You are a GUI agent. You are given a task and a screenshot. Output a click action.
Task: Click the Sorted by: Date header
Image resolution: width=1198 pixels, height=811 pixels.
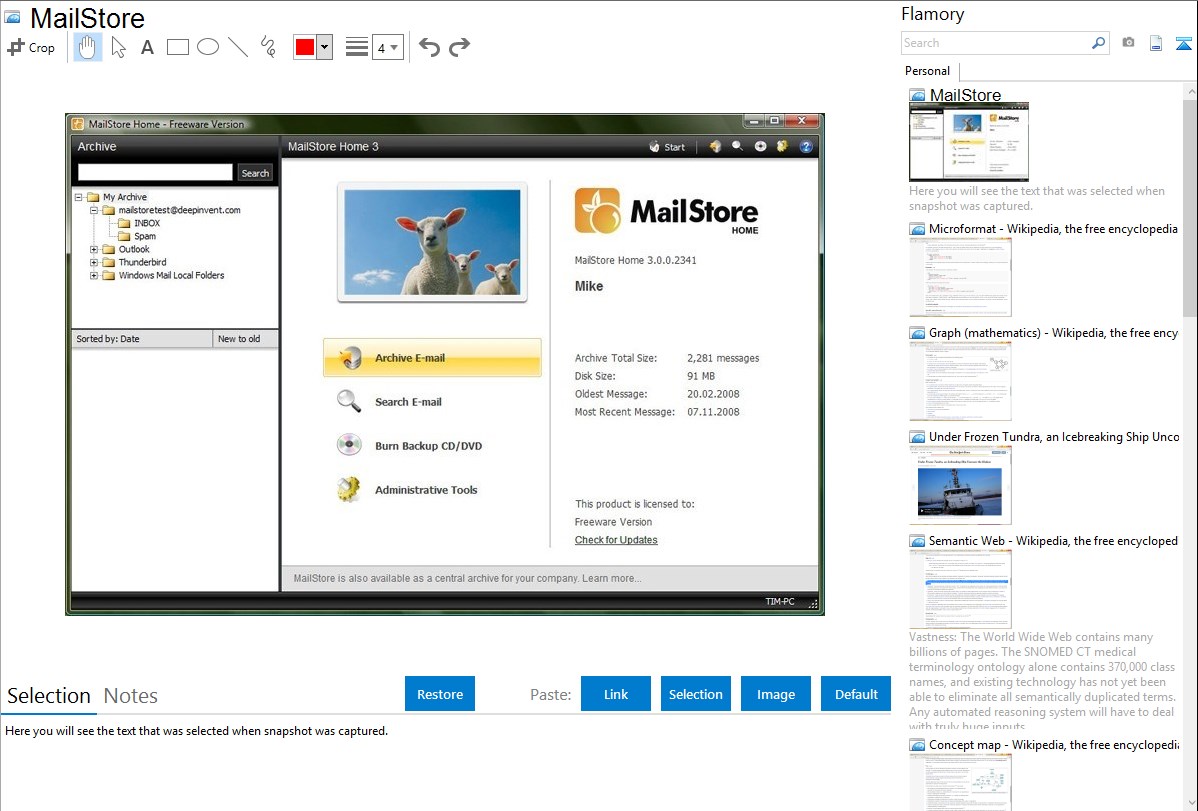(x=142, y=339)
